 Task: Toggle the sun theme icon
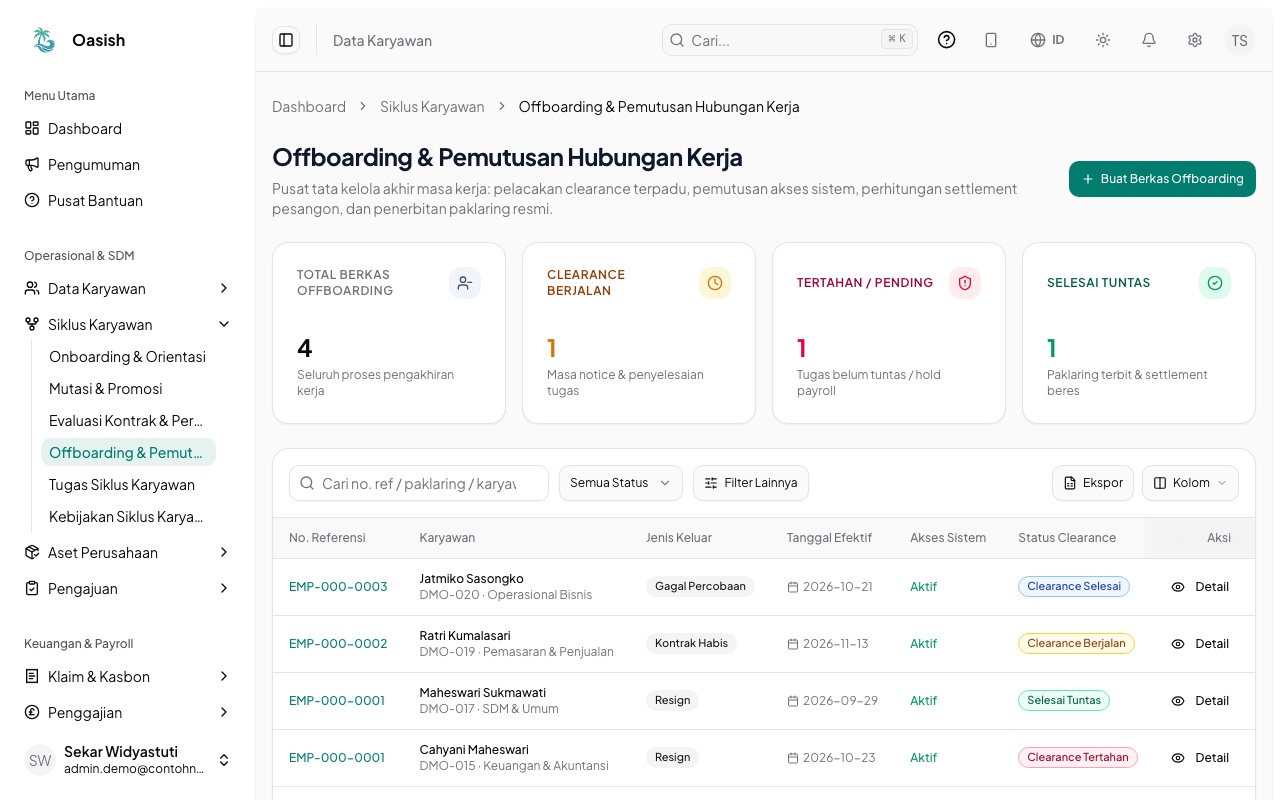[1103, 40]
